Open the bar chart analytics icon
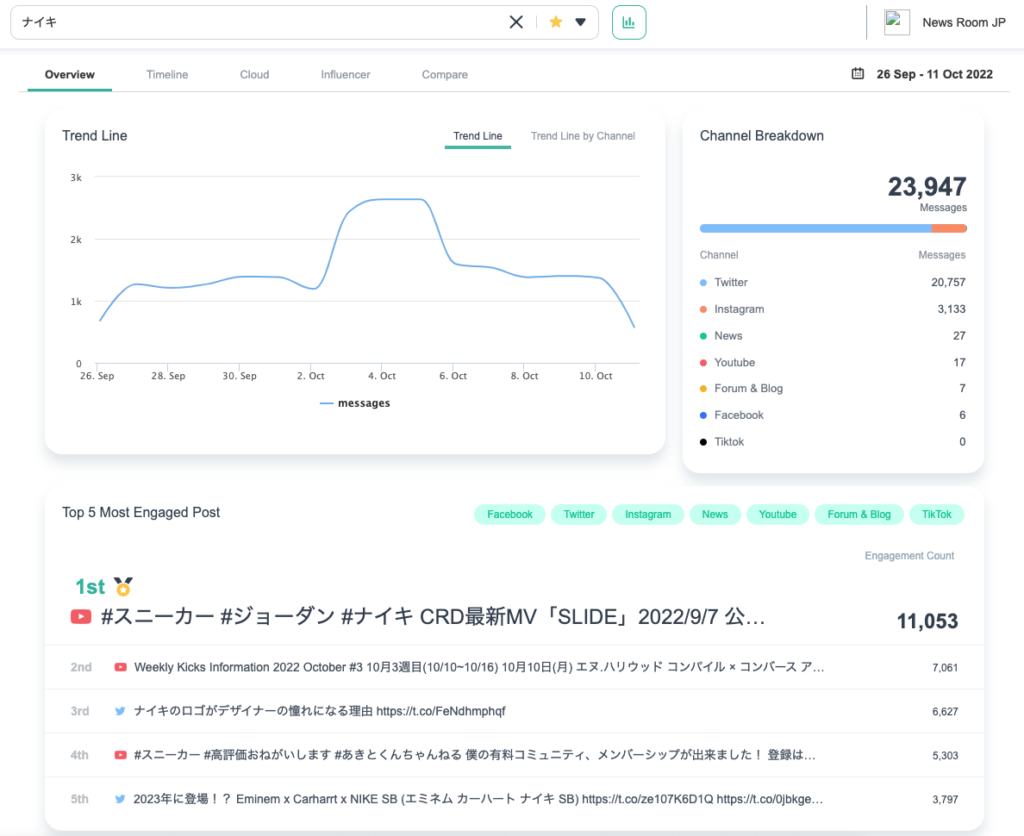Screen dimensions: 1024x836 click(629, 21)
